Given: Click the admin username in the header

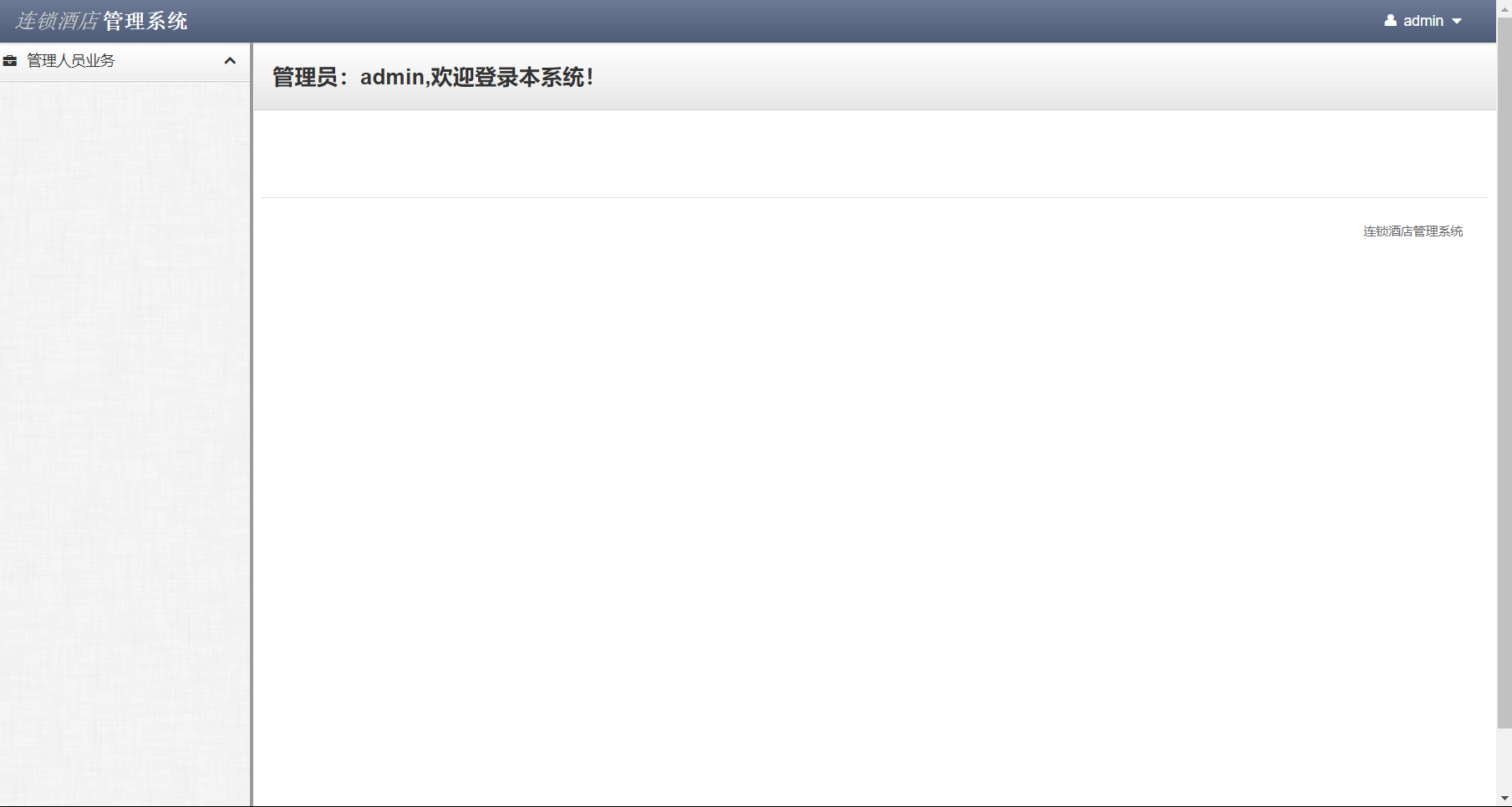Looking at the screenshot, I should [x=1423, y=21].
